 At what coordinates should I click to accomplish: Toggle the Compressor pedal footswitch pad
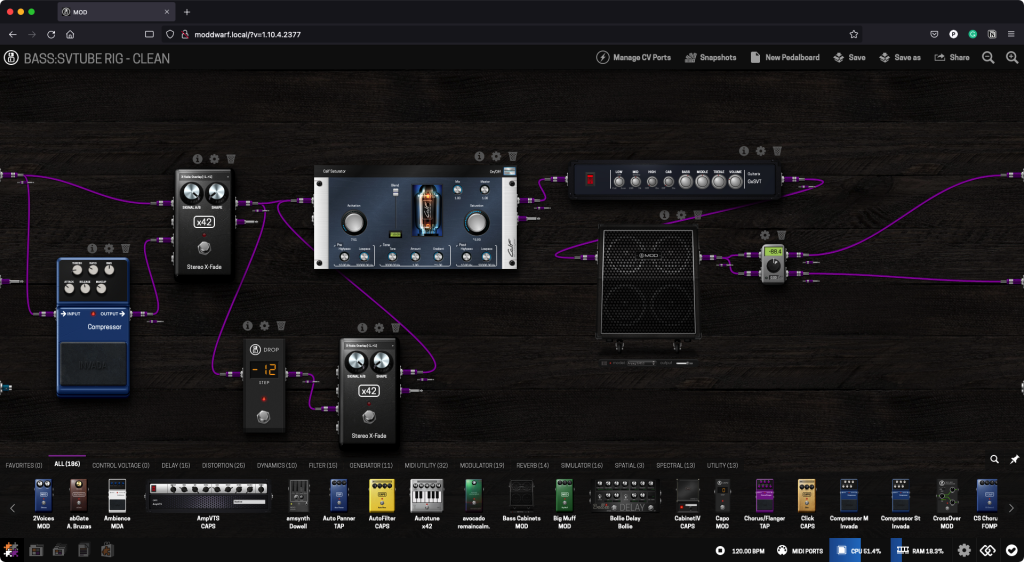tap(95, 365)
